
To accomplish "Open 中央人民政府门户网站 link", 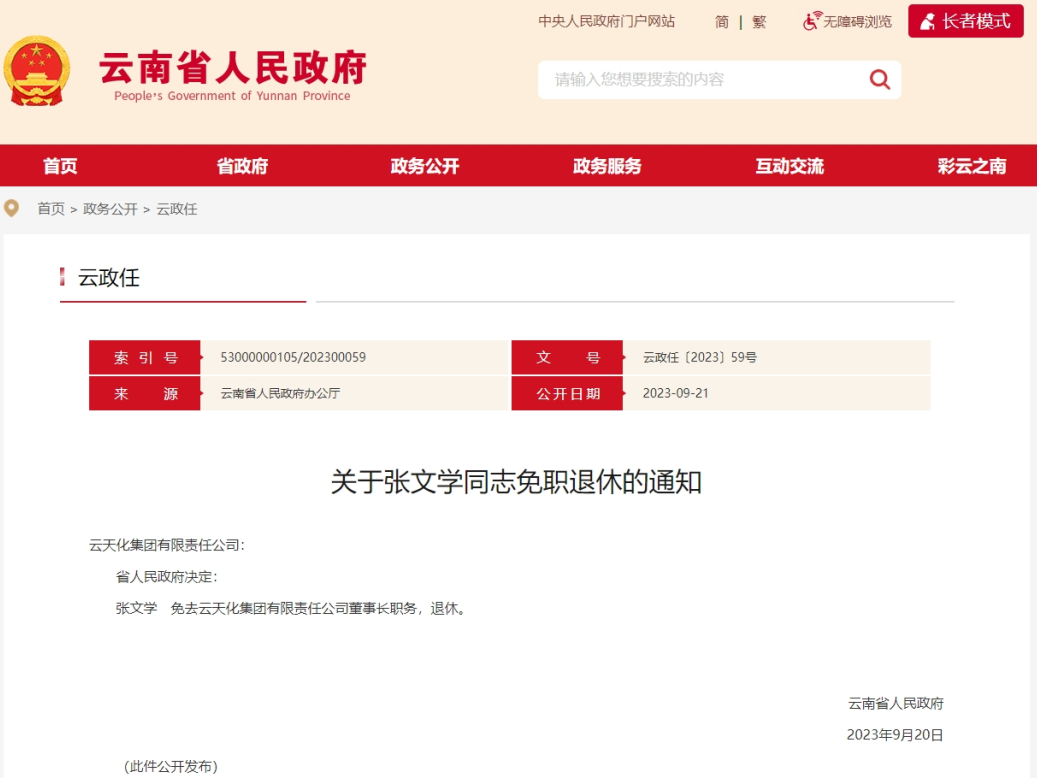I will point(606,21).
